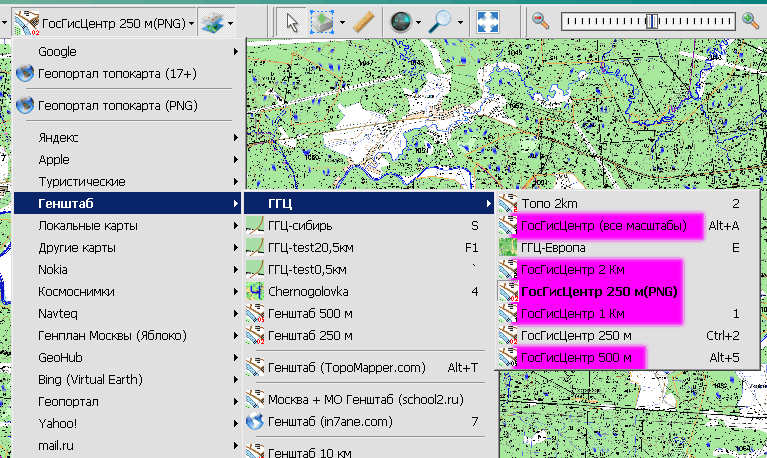Viewport: 767px width, 458px height.
Task: Select the pointer cursor tool
Action: pyautogui.click(x=292, y=23)
